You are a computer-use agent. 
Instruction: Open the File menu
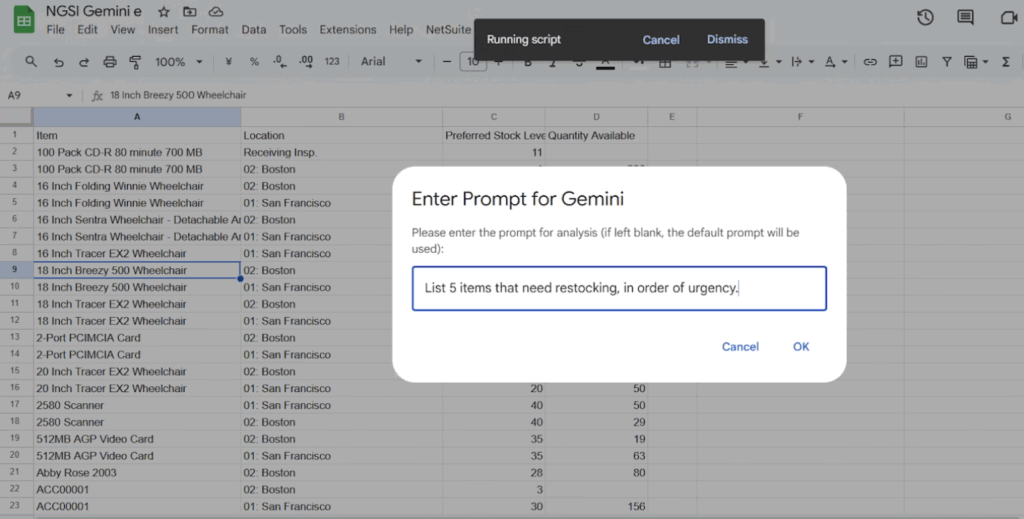[x=56, y=29]
